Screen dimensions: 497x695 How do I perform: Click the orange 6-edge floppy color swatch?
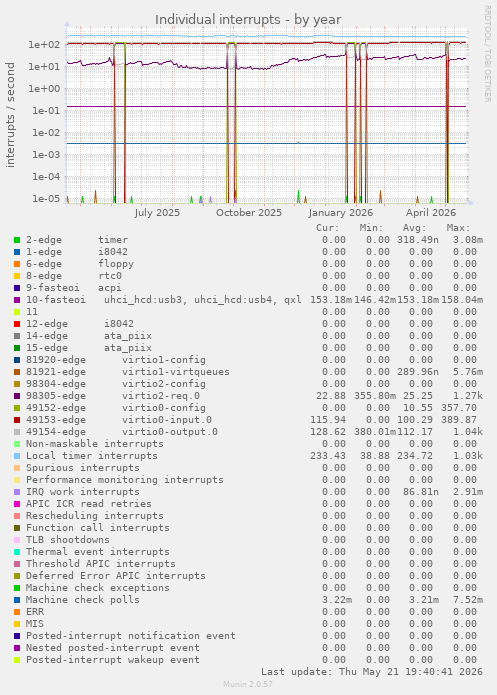pos(17,264)
